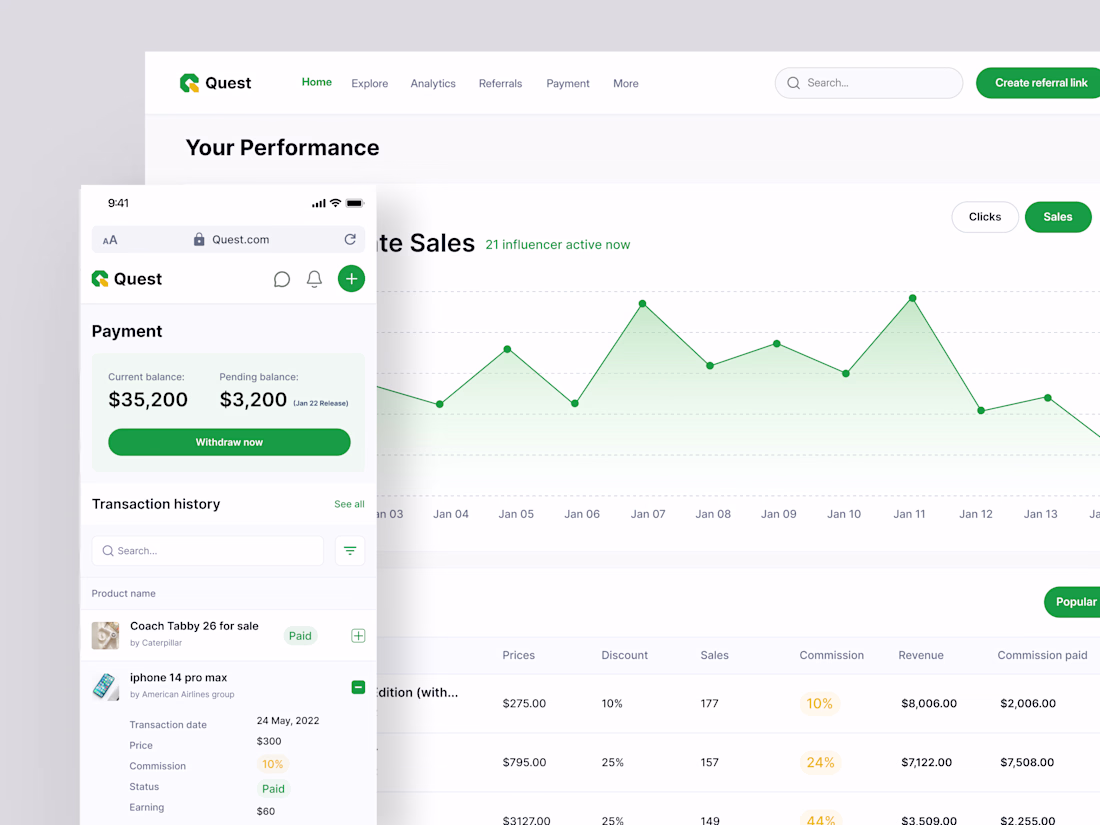Image resolution: width=1100 pixels, height=825 pixels.
Task: Click the lock icon beside Quest.com
Action: coord(199,239)
